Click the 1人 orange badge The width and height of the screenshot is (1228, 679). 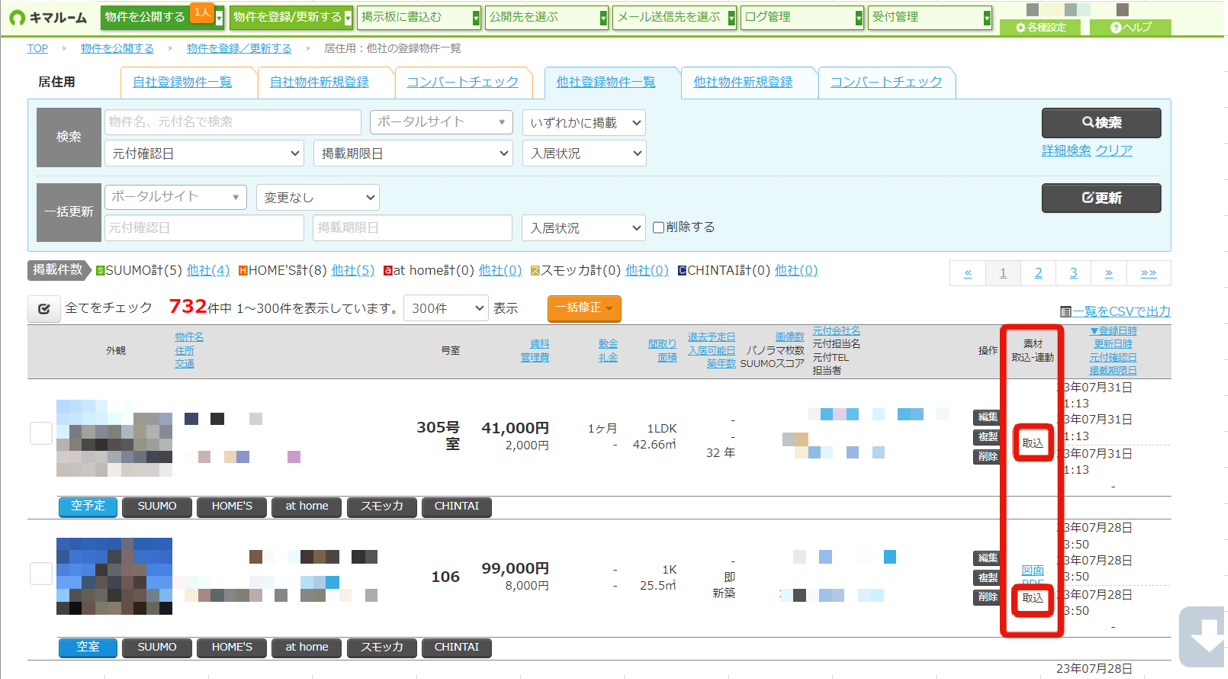tap(201, 12)
